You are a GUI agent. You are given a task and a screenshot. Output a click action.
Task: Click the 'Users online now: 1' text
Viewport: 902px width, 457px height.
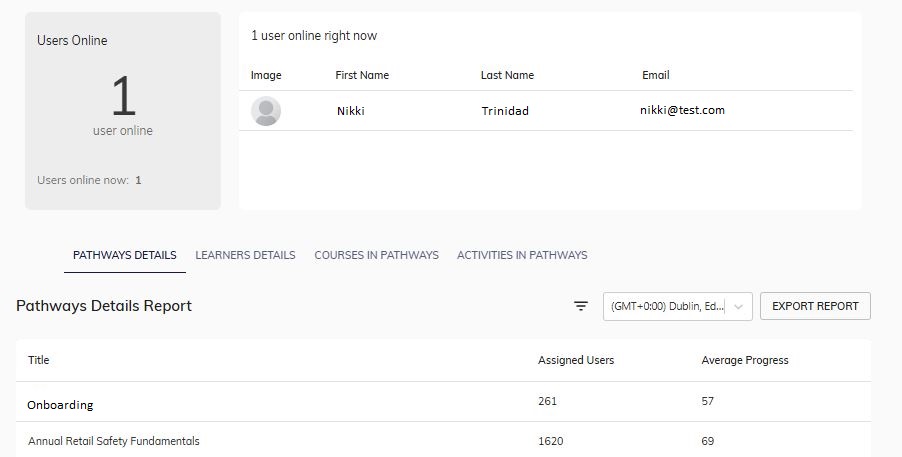(89, 180)
